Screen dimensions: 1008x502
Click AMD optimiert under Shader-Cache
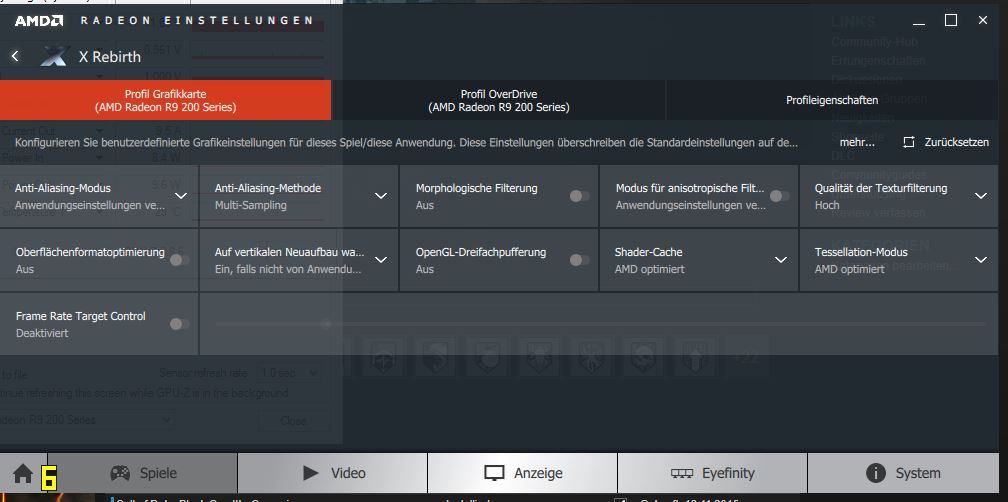tap(649, 269)
